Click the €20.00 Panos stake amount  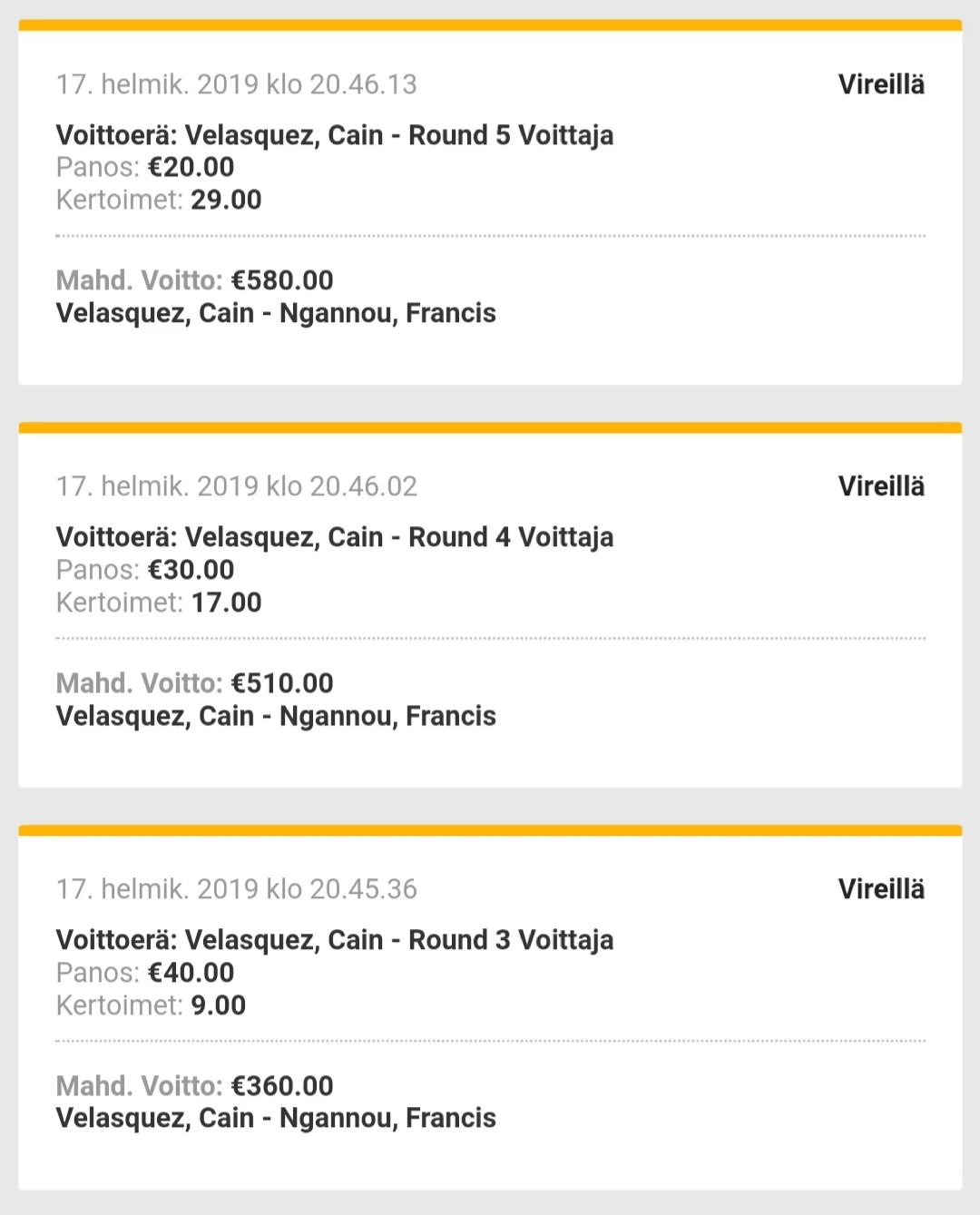(x=191, y=167)
